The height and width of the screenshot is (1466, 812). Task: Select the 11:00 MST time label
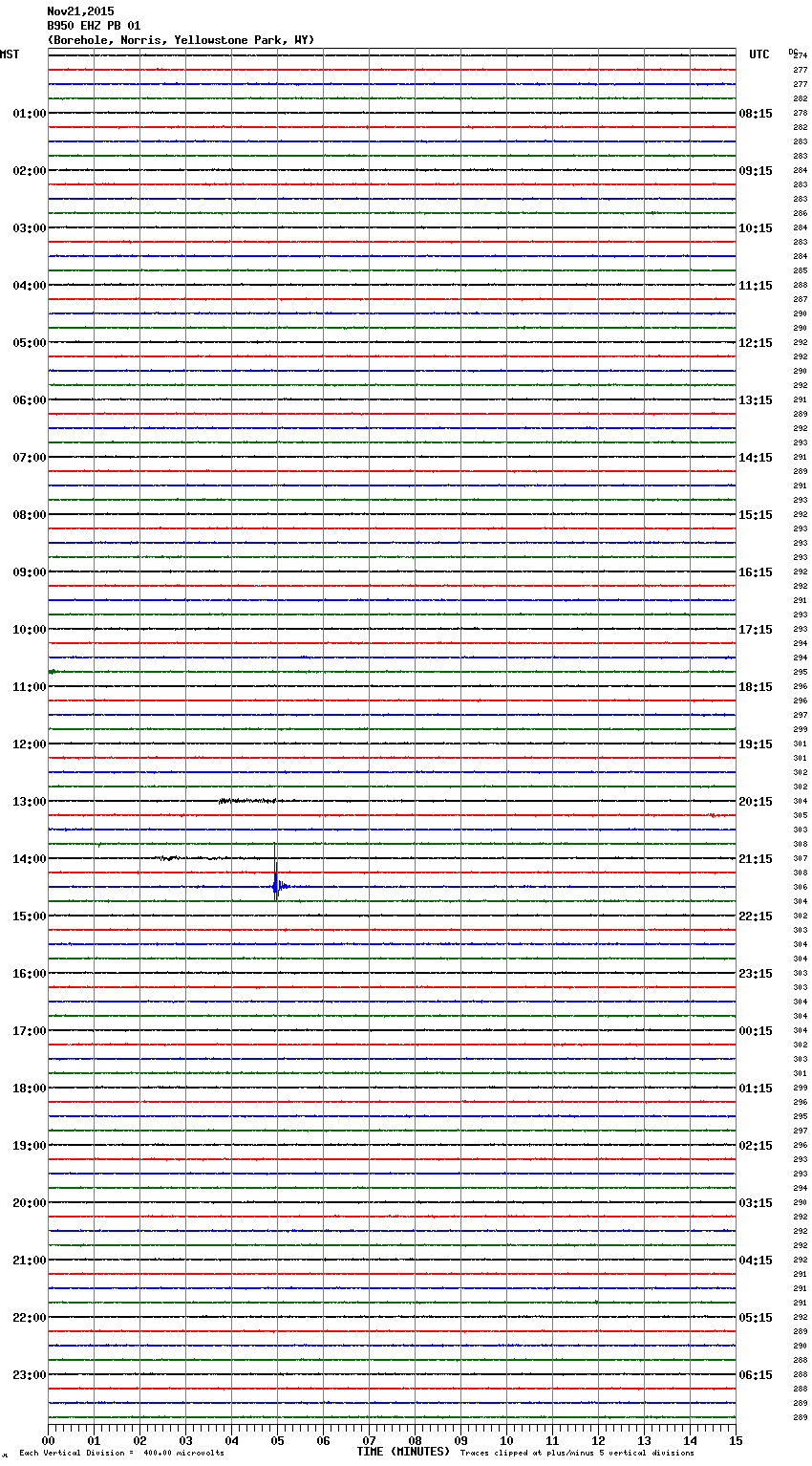pos(30,687)
